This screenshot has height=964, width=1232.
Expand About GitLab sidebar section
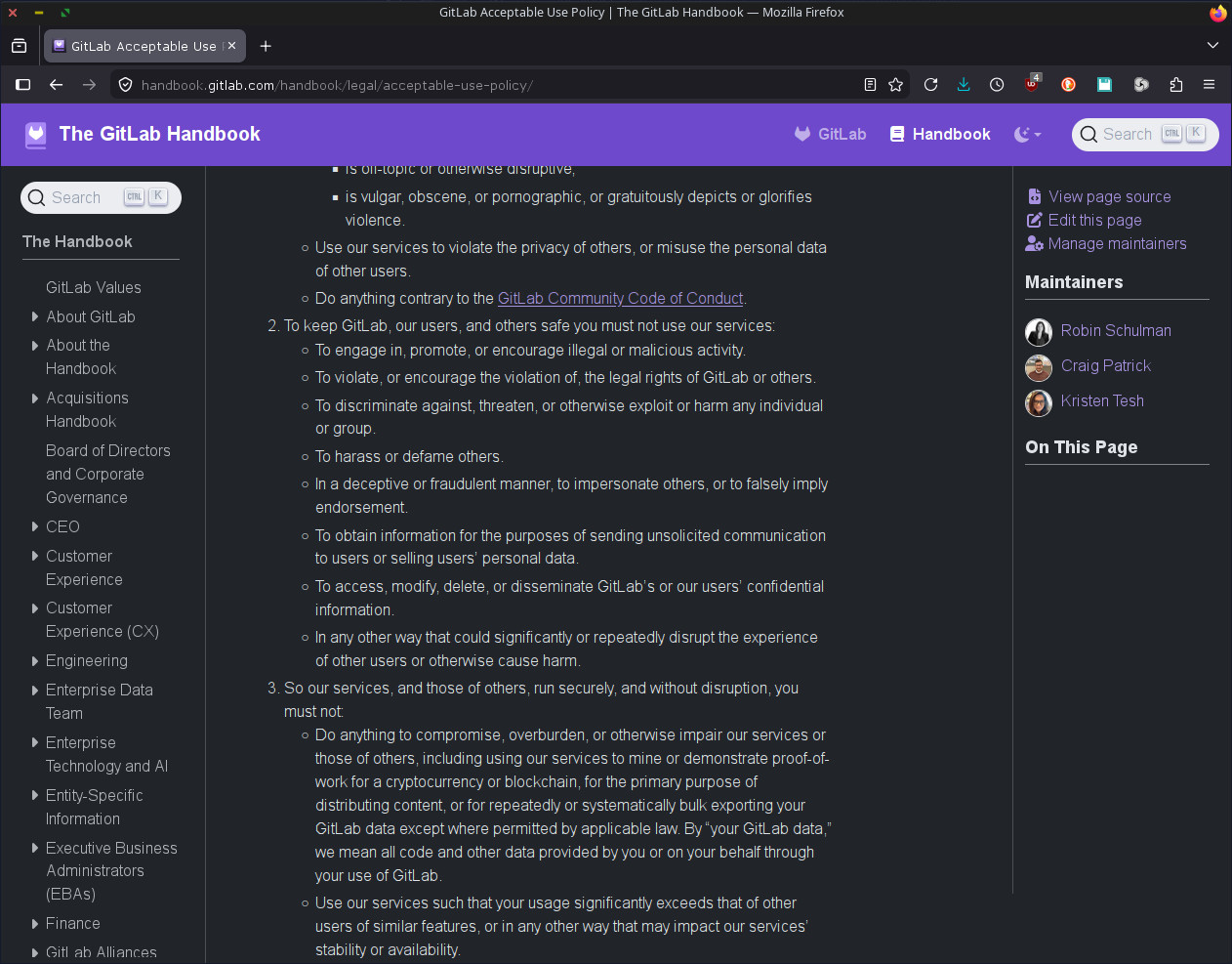click(35, 316)
